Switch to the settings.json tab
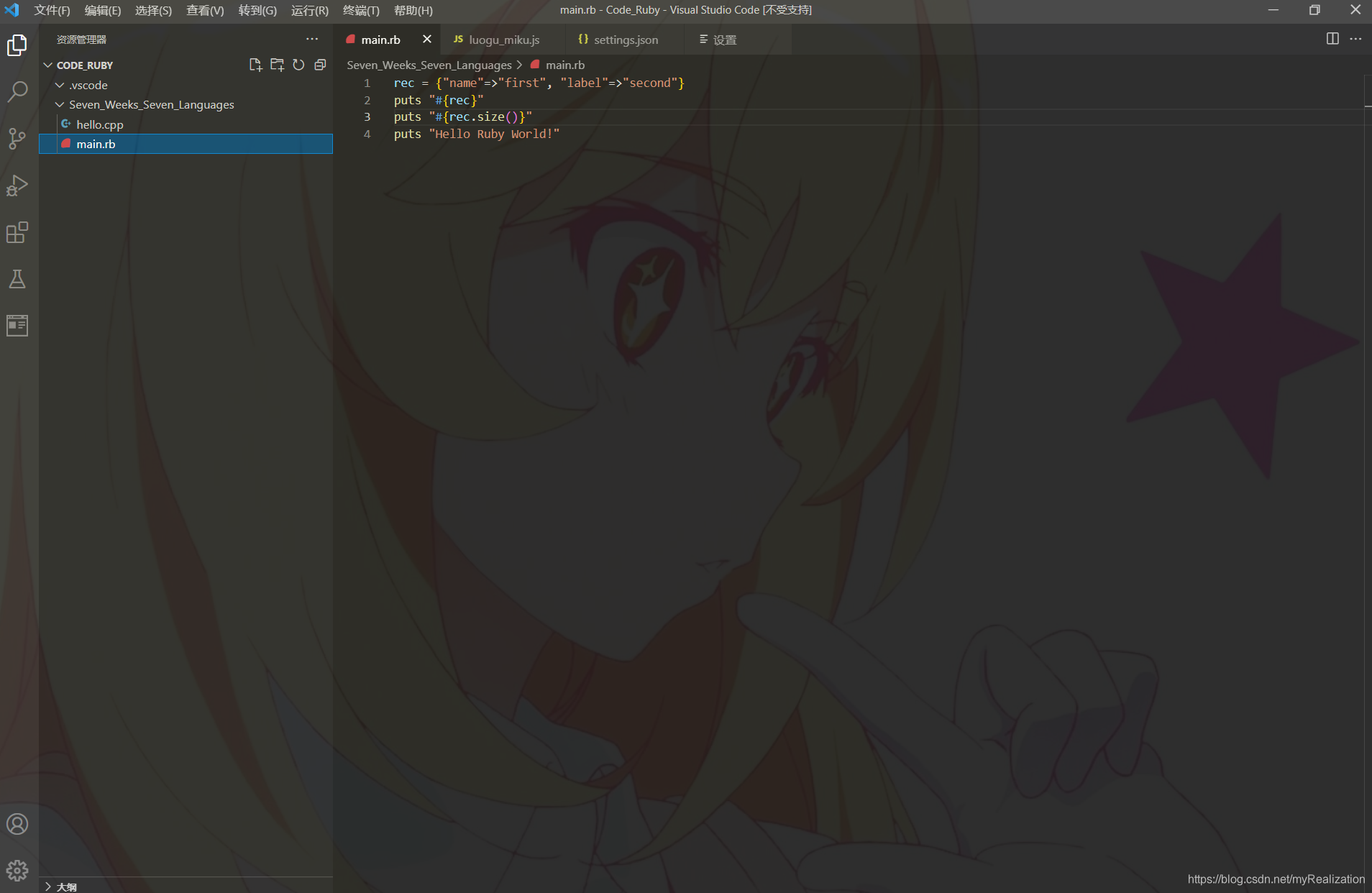 [626, 40]
